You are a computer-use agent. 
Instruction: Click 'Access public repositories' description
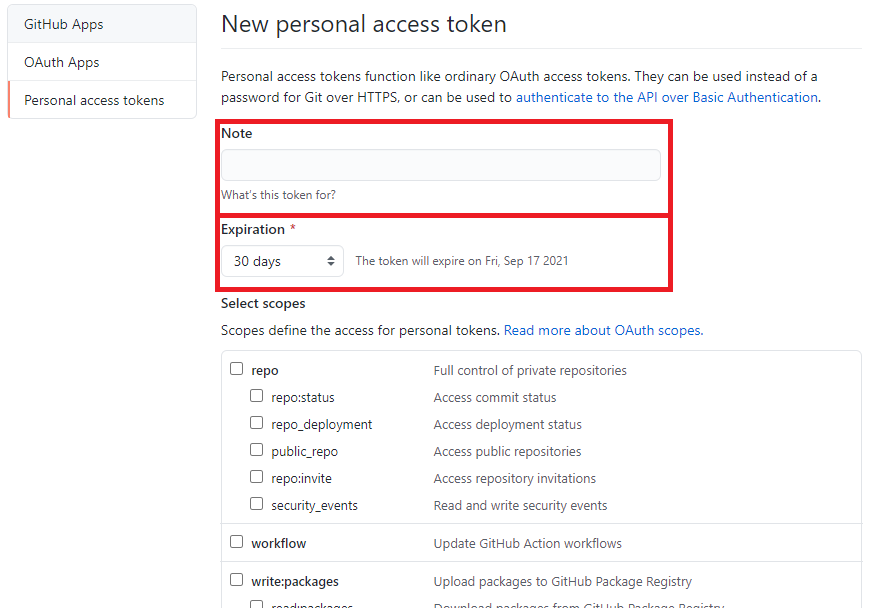pyautogui.click(x=507, y=452)
